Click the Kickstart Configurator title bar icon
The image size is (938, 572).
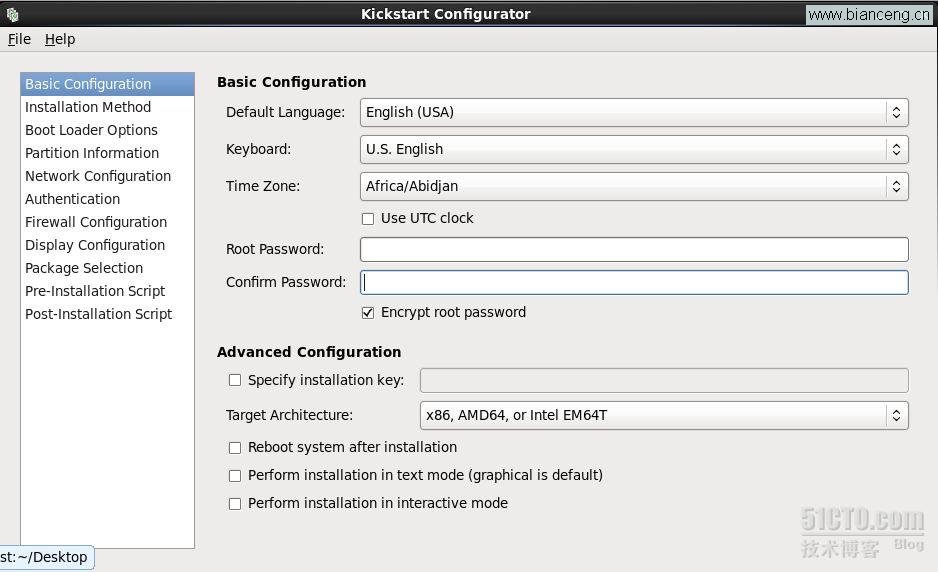pos(12,14)
